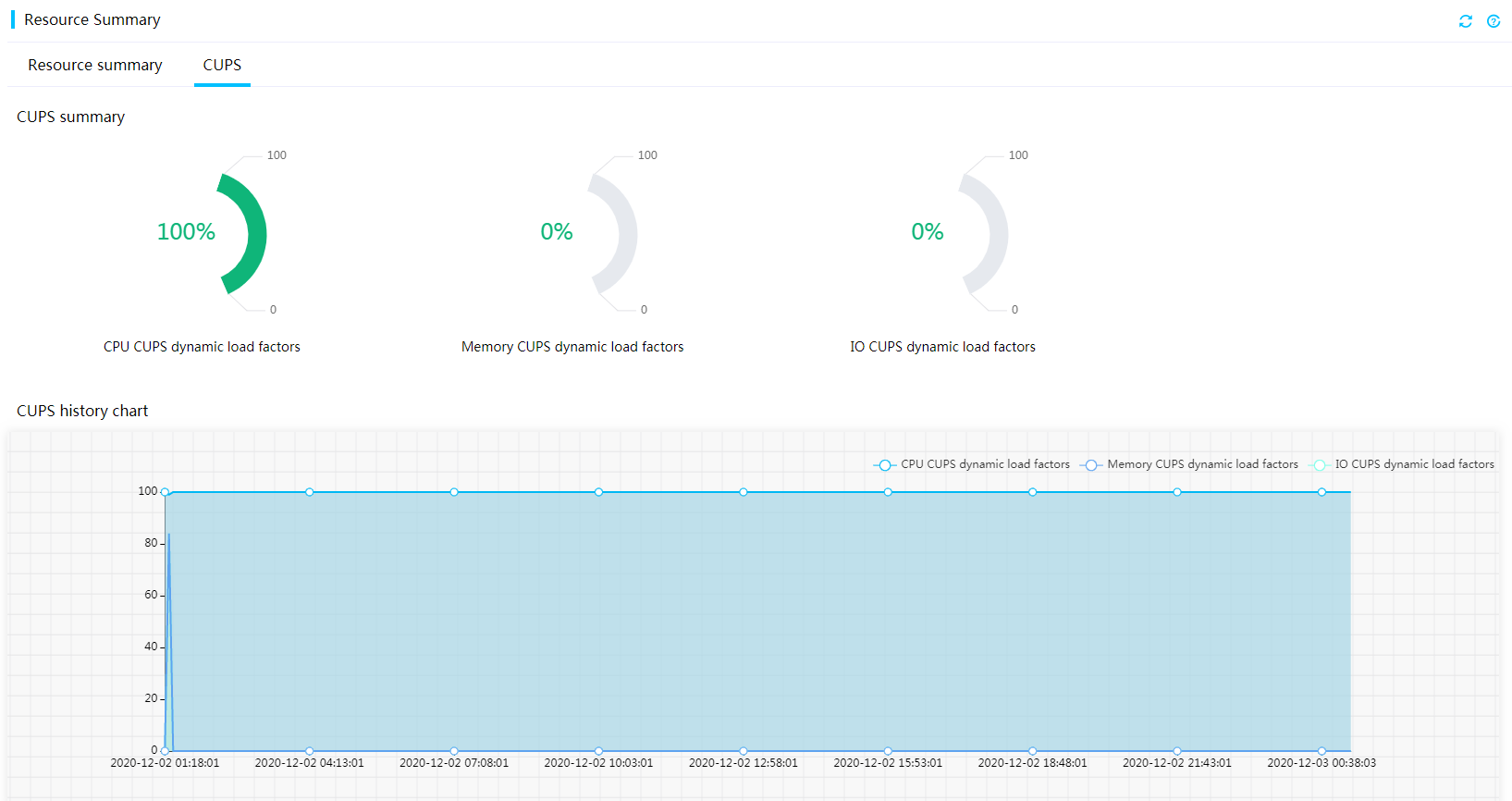Click the Memory gauge 0% value
The width and height of the screenshot is (1512, 801).
pos(557,231)
